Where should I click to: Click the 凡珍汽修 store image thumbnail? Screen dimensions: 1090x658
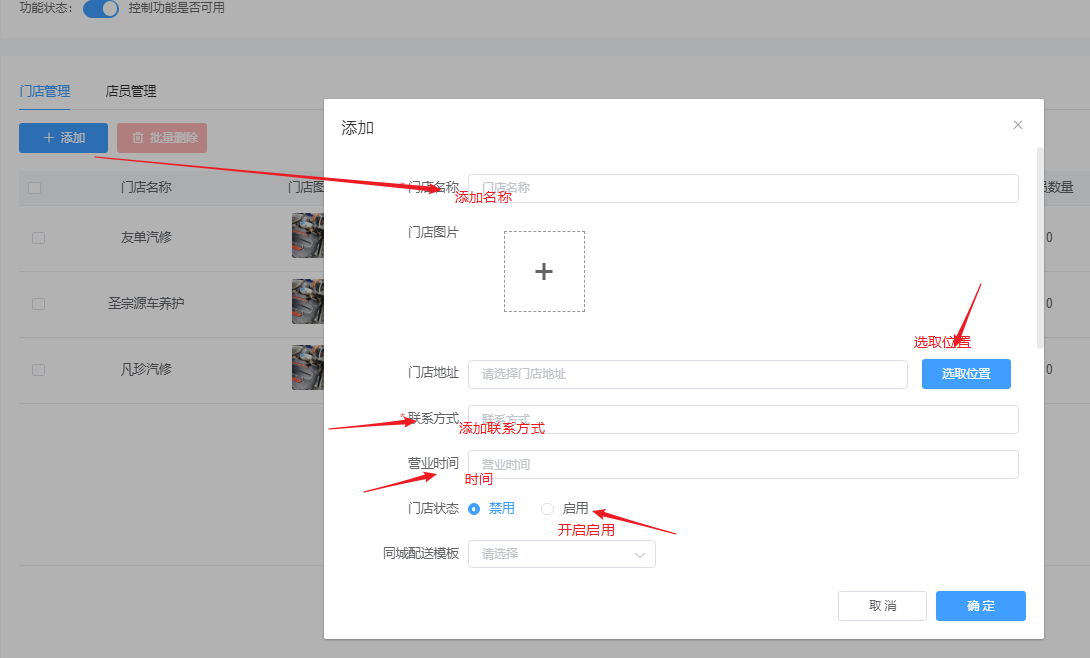(x=308, y=368)
